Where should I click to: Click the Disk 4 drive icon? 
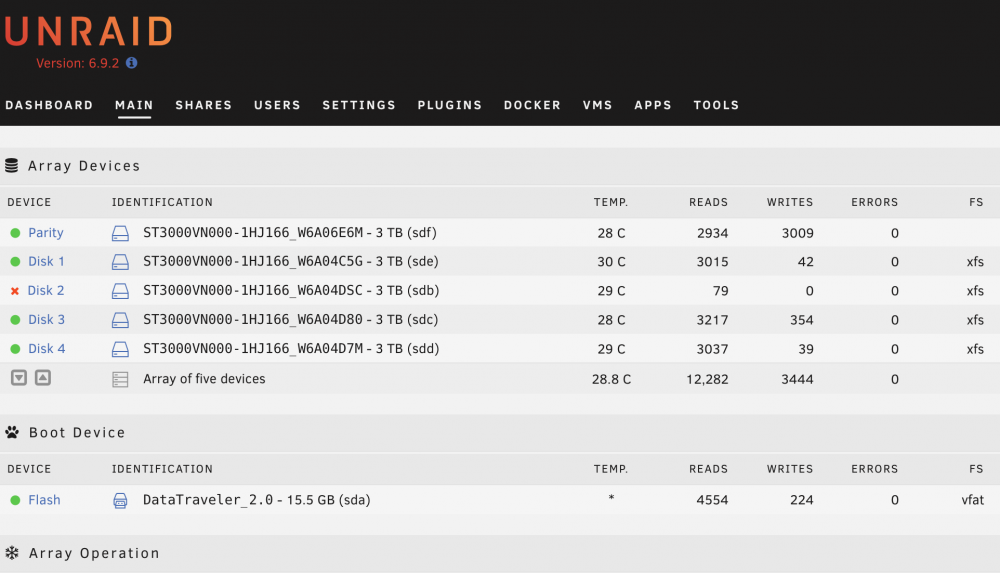pos(120,349)
